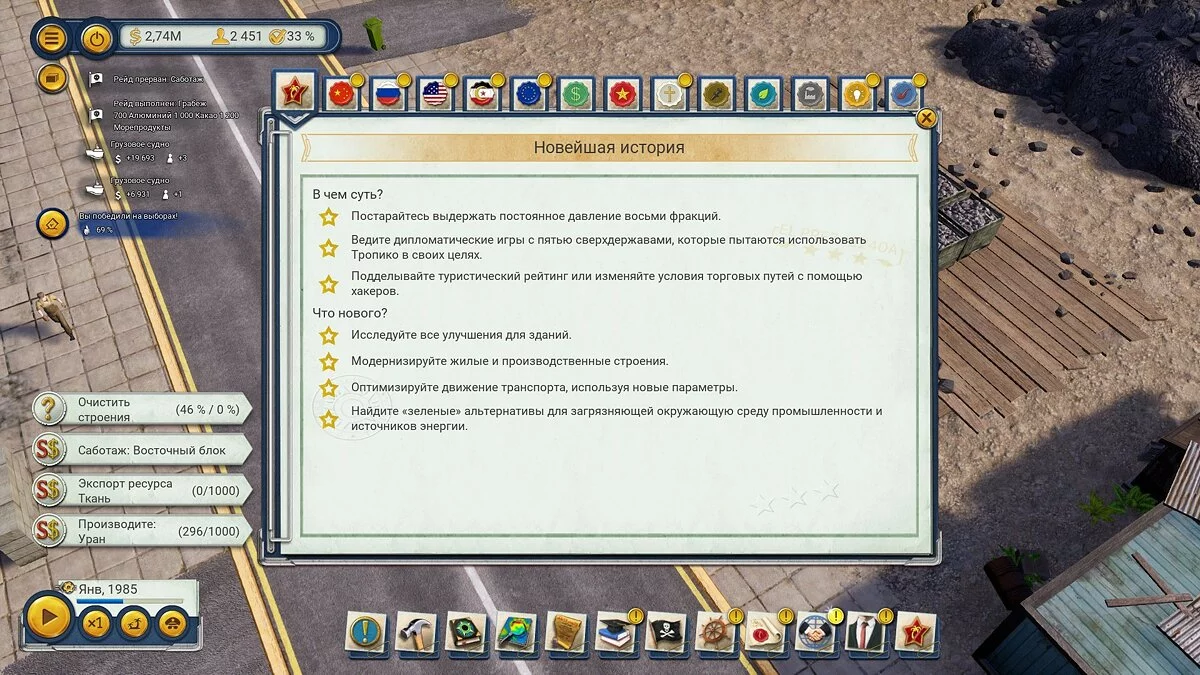The width and height of the screenshot is (1200, 675).
Task: Click the 33 % approval rating
Action: tap(292, 37)
